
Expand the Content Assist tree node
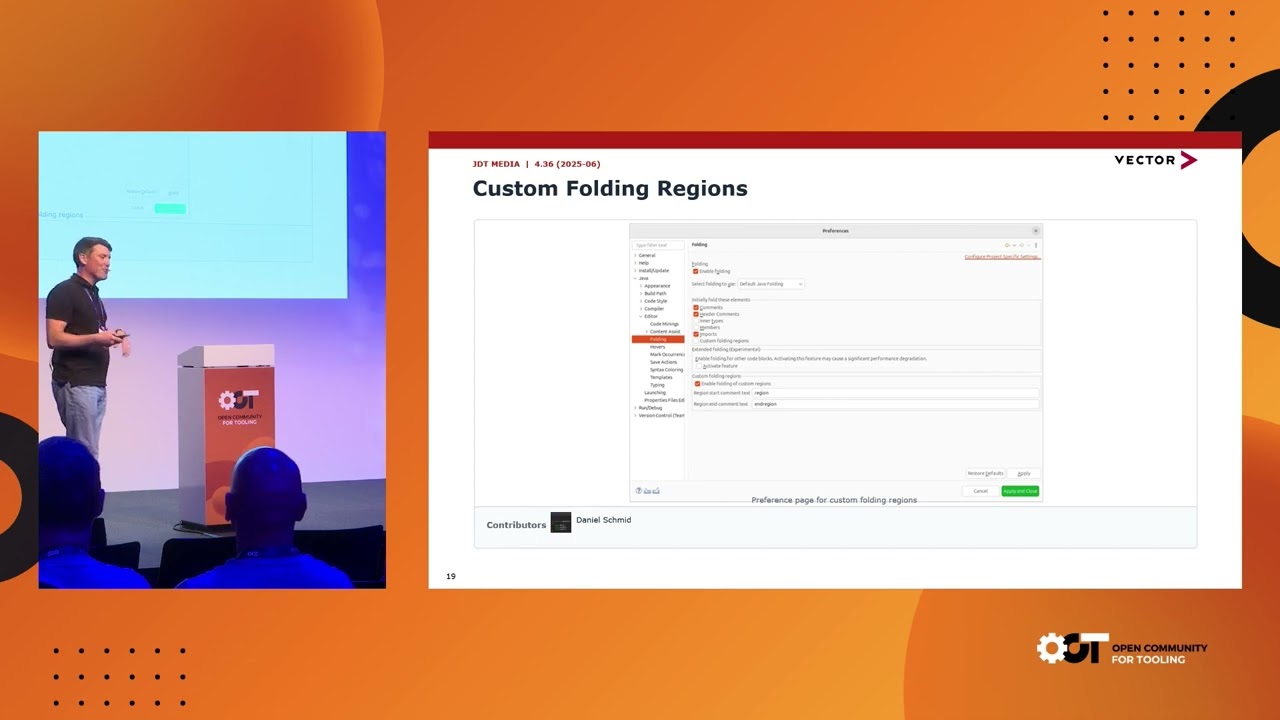(x=647, y=331)
